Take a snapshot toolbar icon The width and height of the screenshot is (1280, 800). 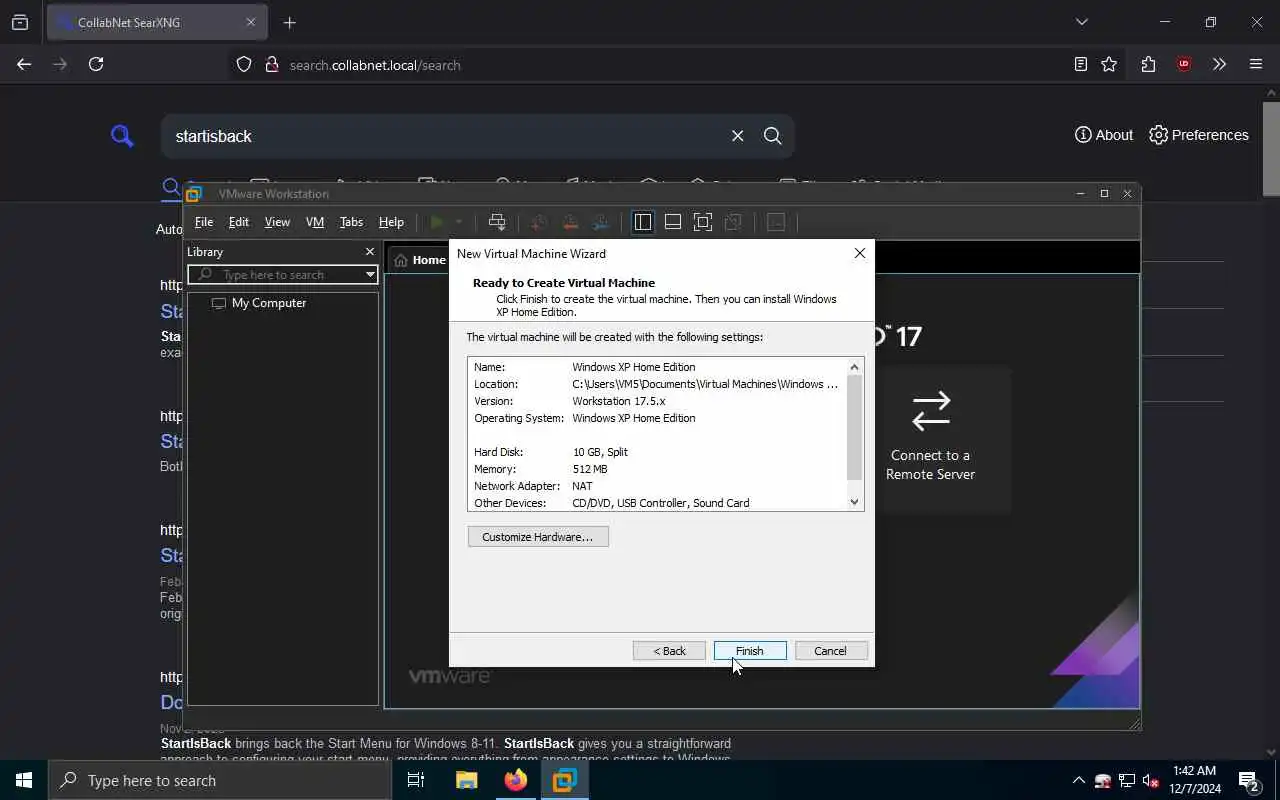pyautogui.click(x=539, y=222)
